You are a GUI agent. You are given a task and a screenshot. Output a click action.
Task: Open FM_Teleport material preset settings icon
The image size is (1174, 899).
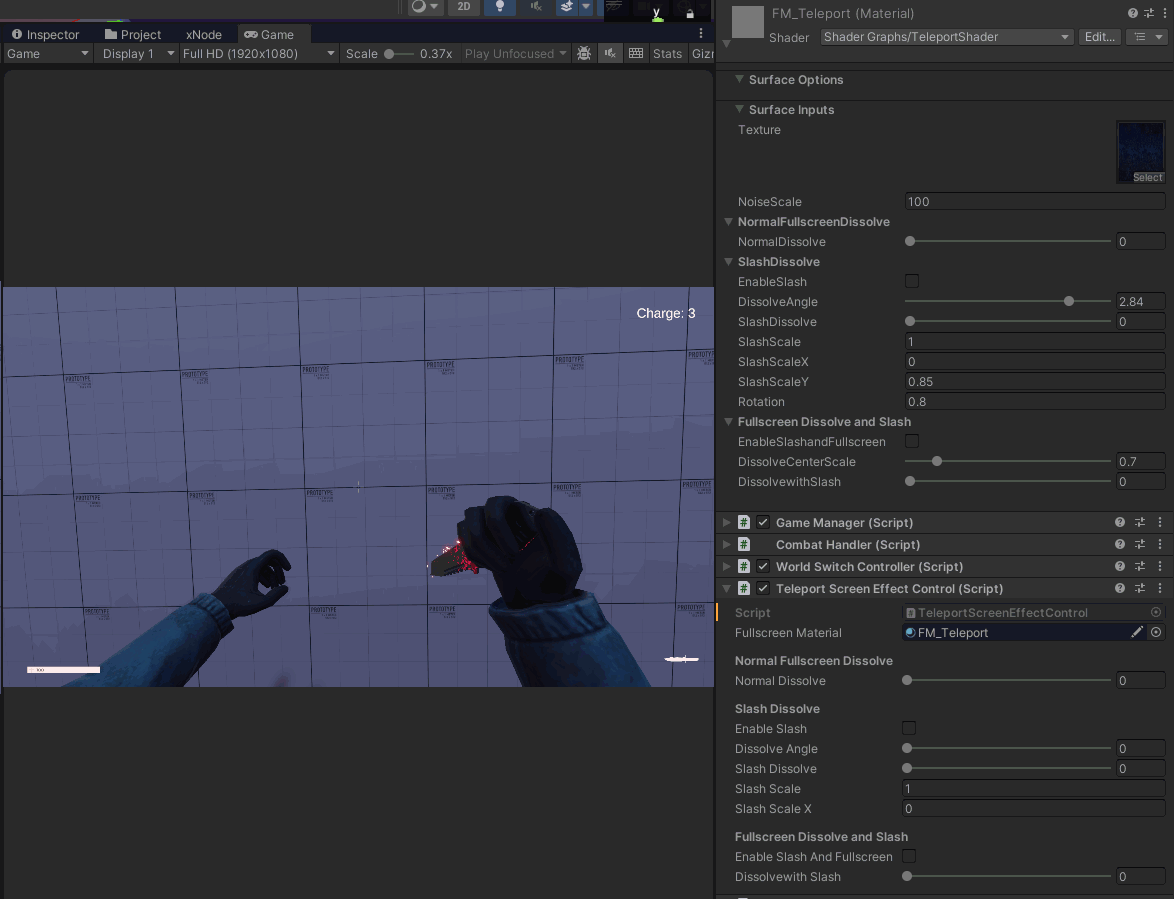point(1149,13)
